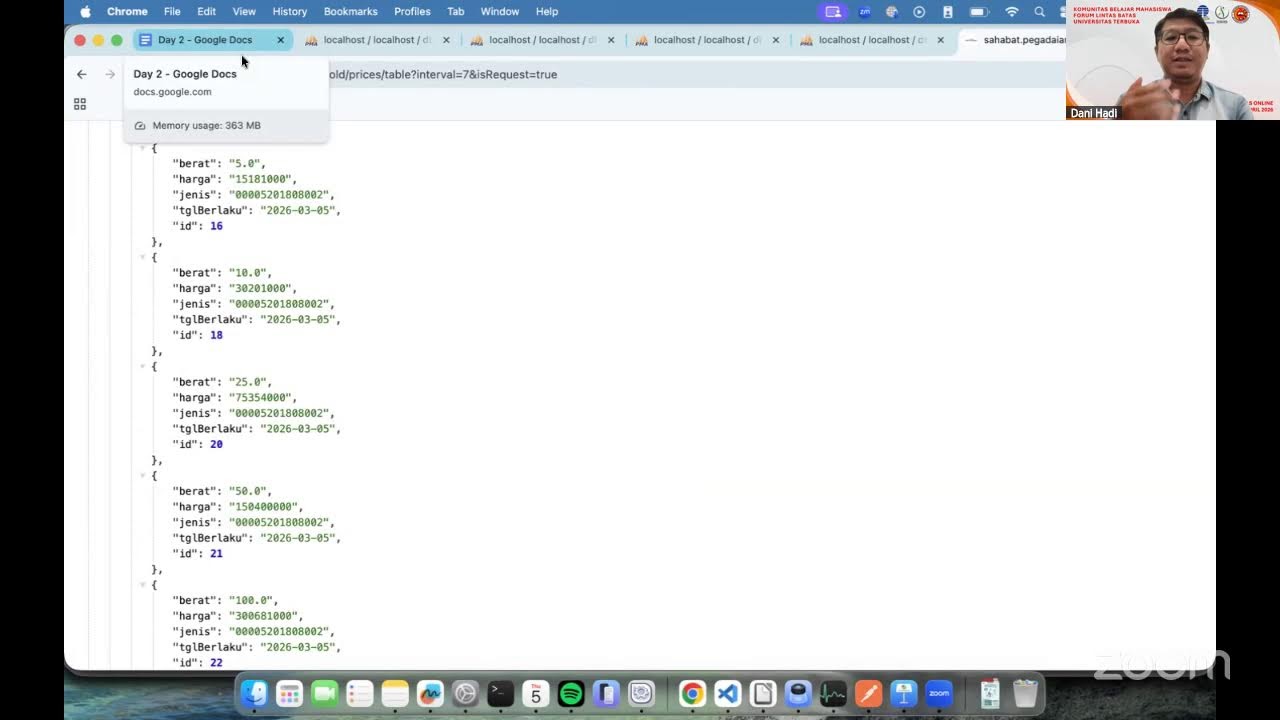This screenshot has width=1280, height=720.
Task: Click the "Memory usage: 363 MB" tooltip text
Action: click(x=206, y=125)
